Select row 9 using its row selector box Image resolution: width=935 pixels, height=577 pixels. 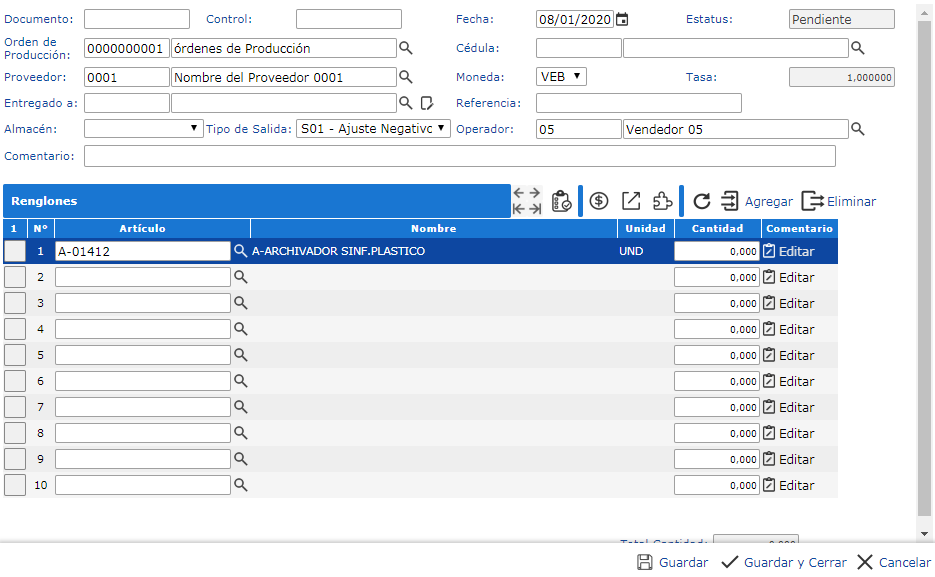coord(15,459)
